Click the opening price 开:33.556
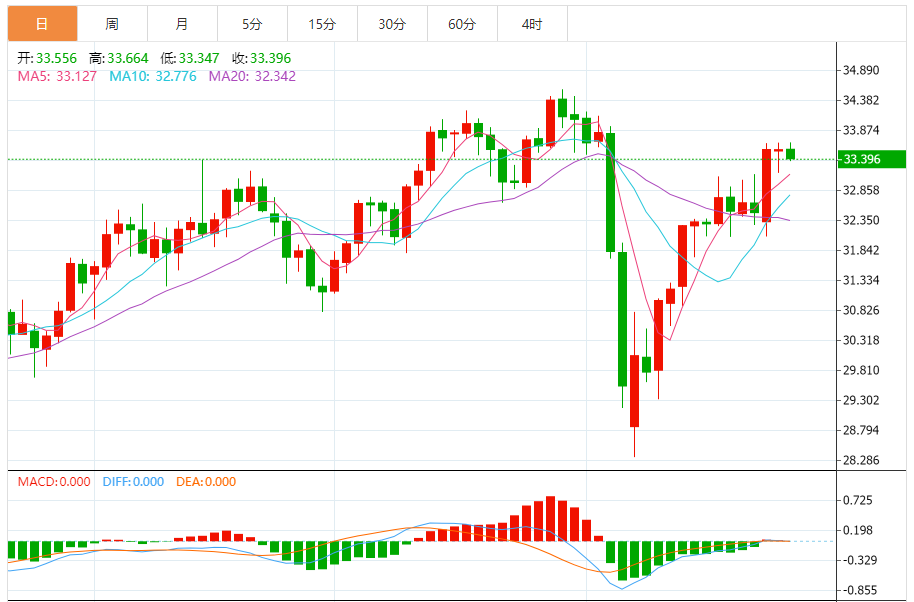This screenshot has width=914, height=602. [x=47, y=58]
